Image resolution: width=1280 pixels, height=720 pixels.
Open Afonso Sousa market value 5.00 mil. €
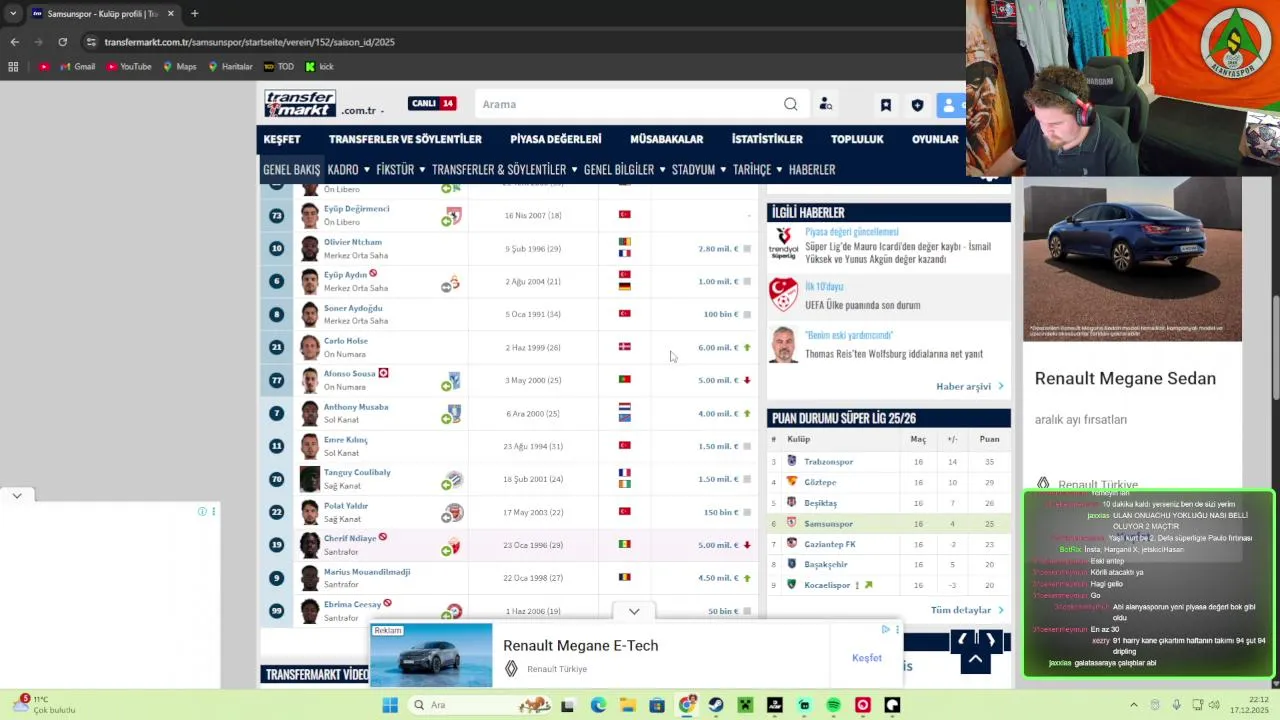point(718,380)
